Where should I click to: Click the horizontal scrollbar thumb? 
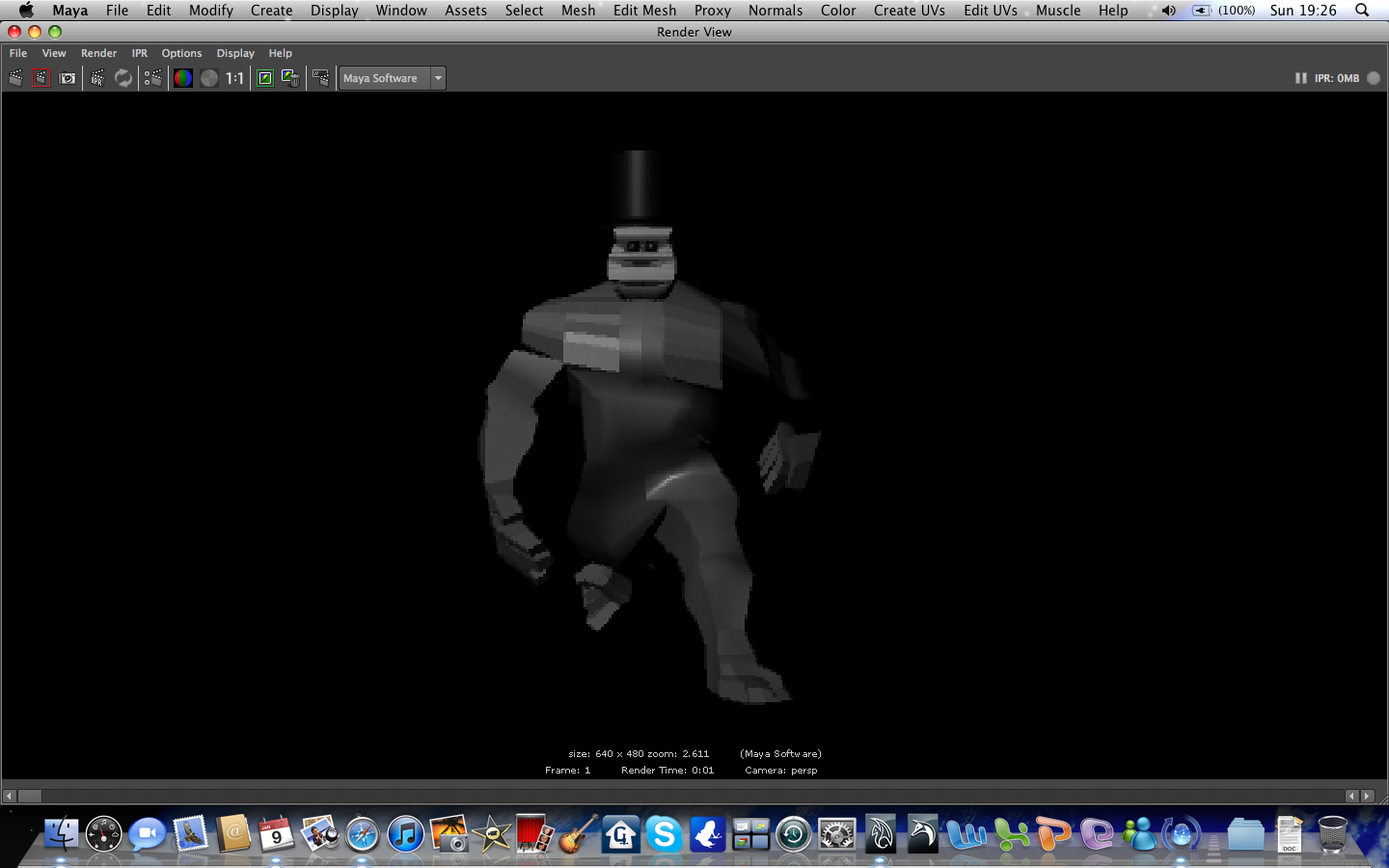pyautogui.click(x=30, y=796)
